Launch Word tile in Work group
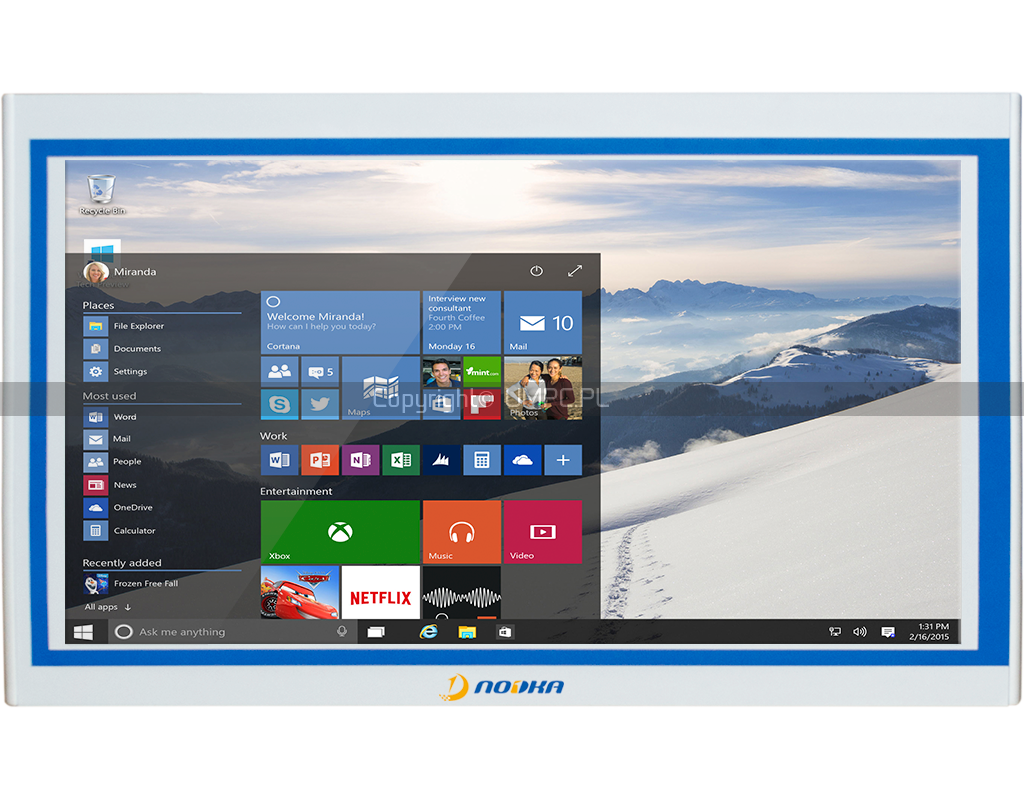1024x800 pixels. tap(280, 460)
